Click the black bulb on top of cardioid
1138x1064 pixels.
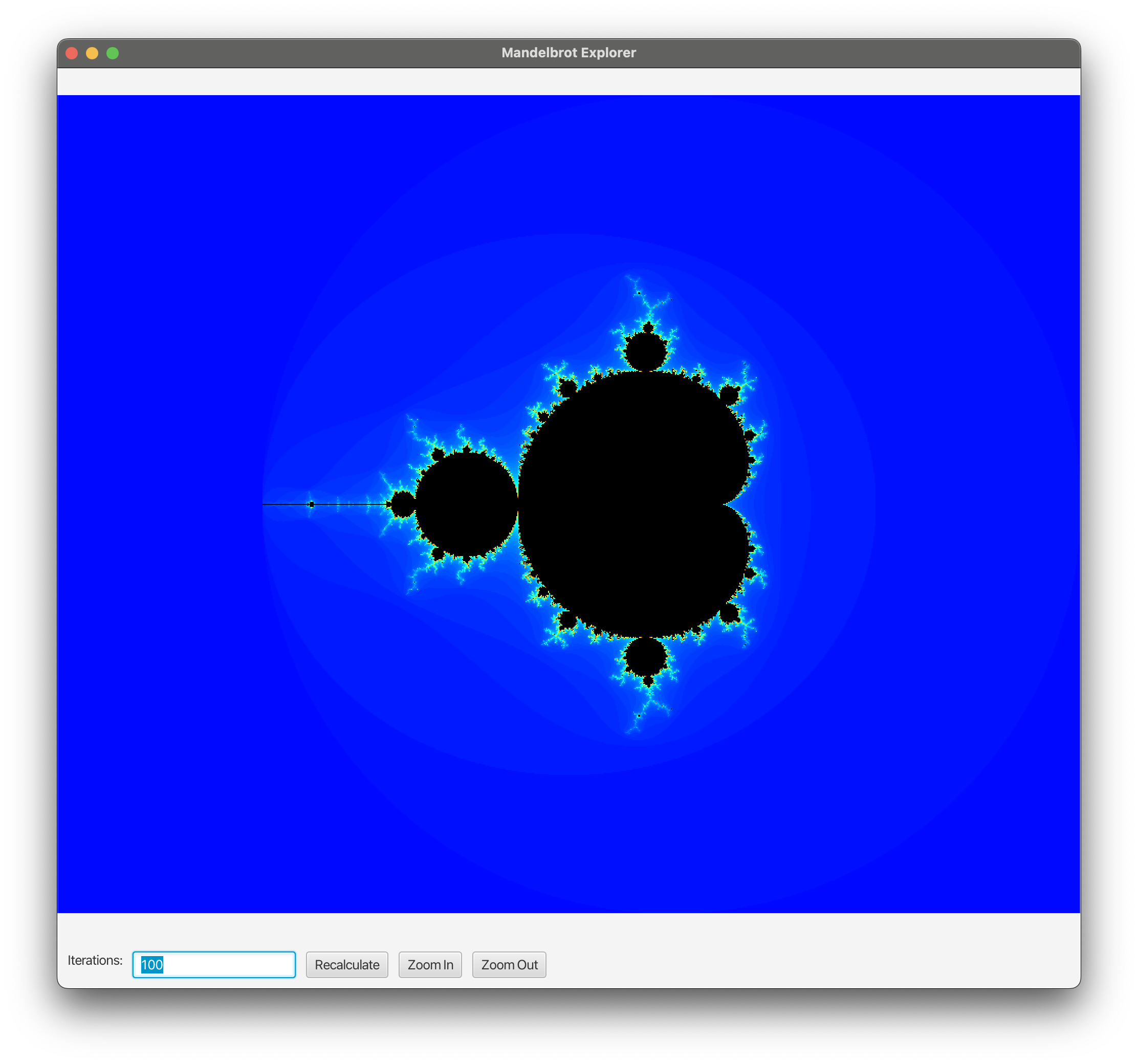click(646, 352)
